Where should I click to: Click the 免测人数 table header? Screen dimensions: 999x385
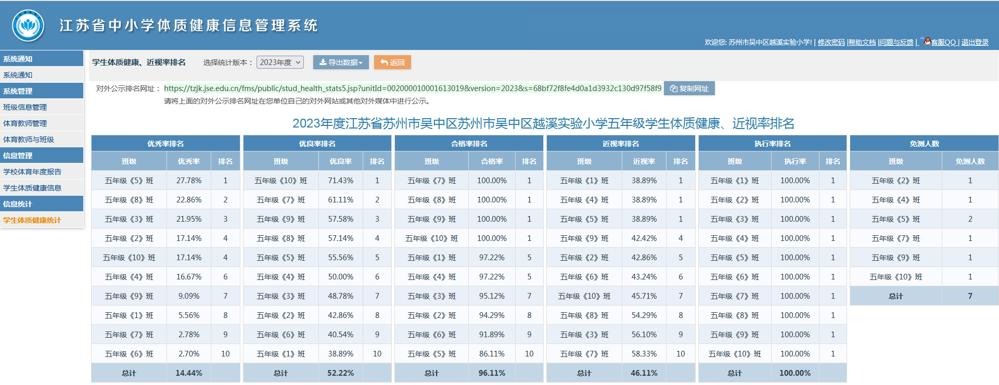tap(924, 143)
